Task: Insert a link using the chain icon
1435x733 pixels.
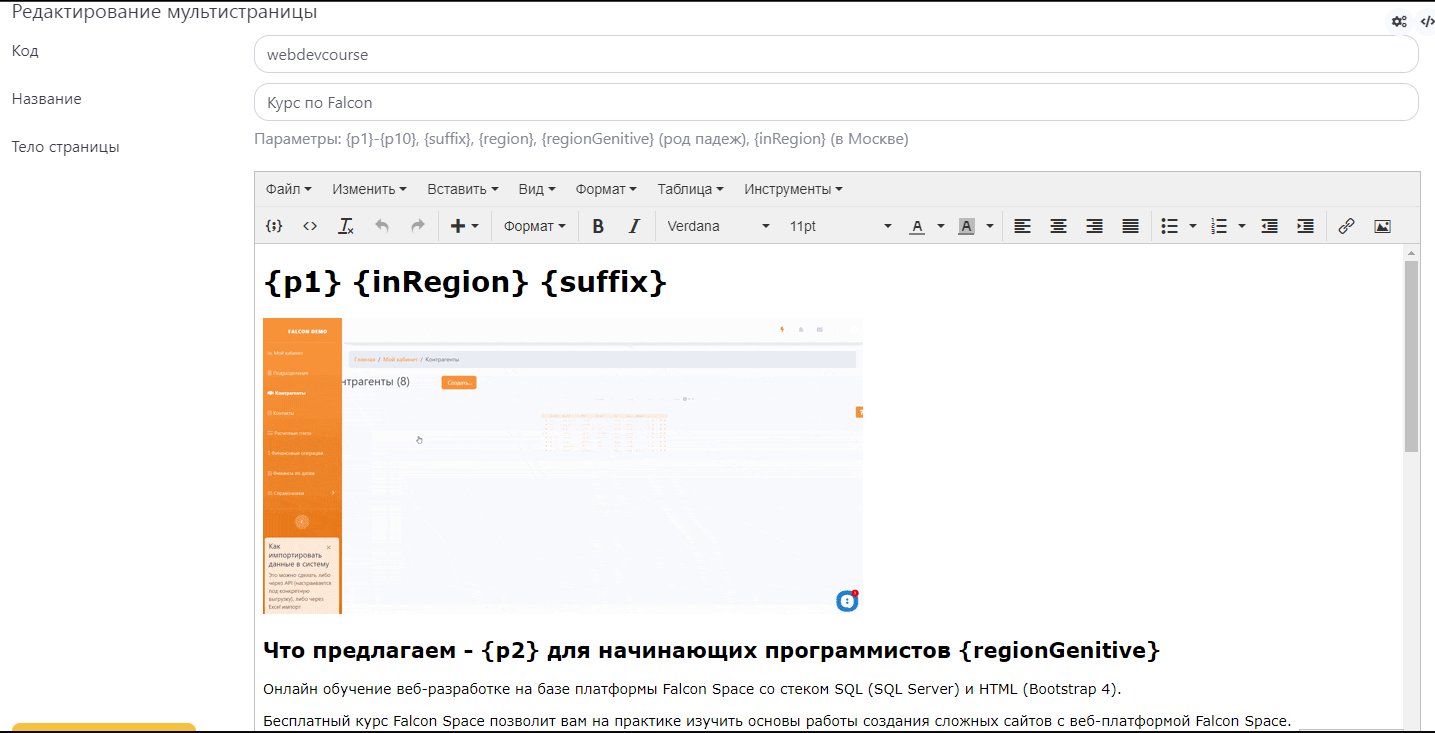Action: click(x=1346, y=226)
